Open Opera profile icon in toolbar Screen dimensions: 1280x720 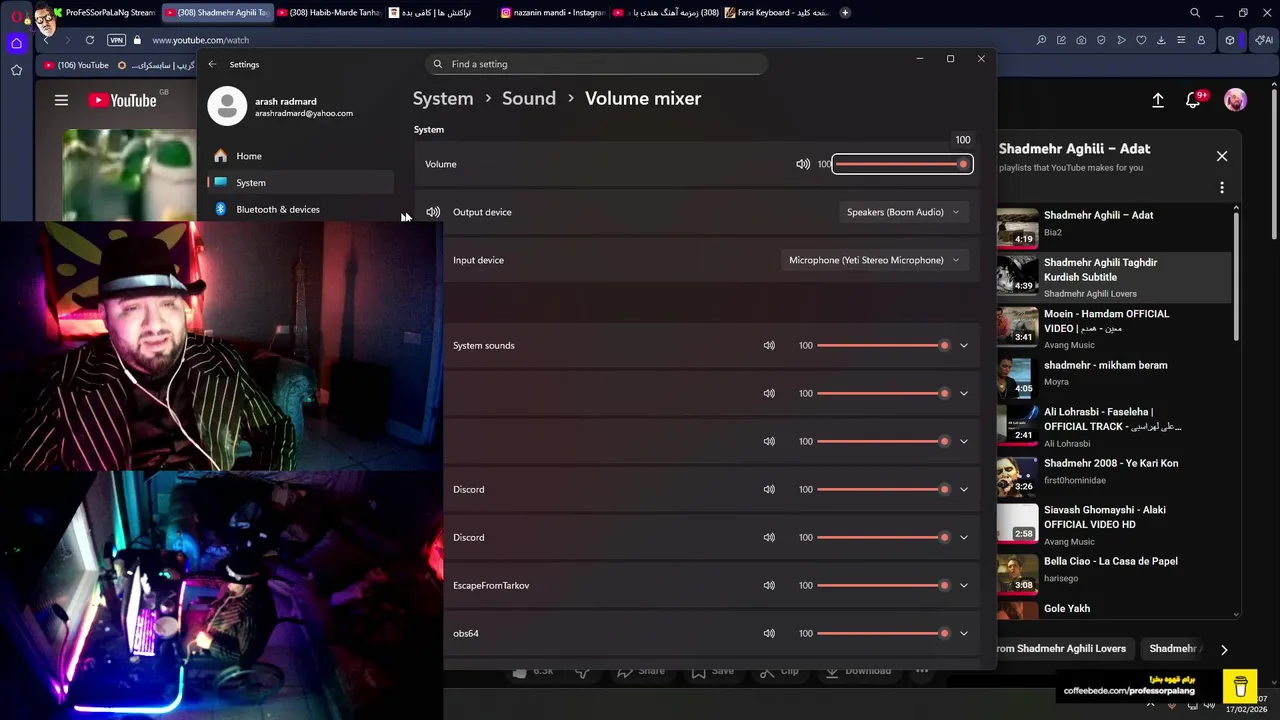point(1201,40)
